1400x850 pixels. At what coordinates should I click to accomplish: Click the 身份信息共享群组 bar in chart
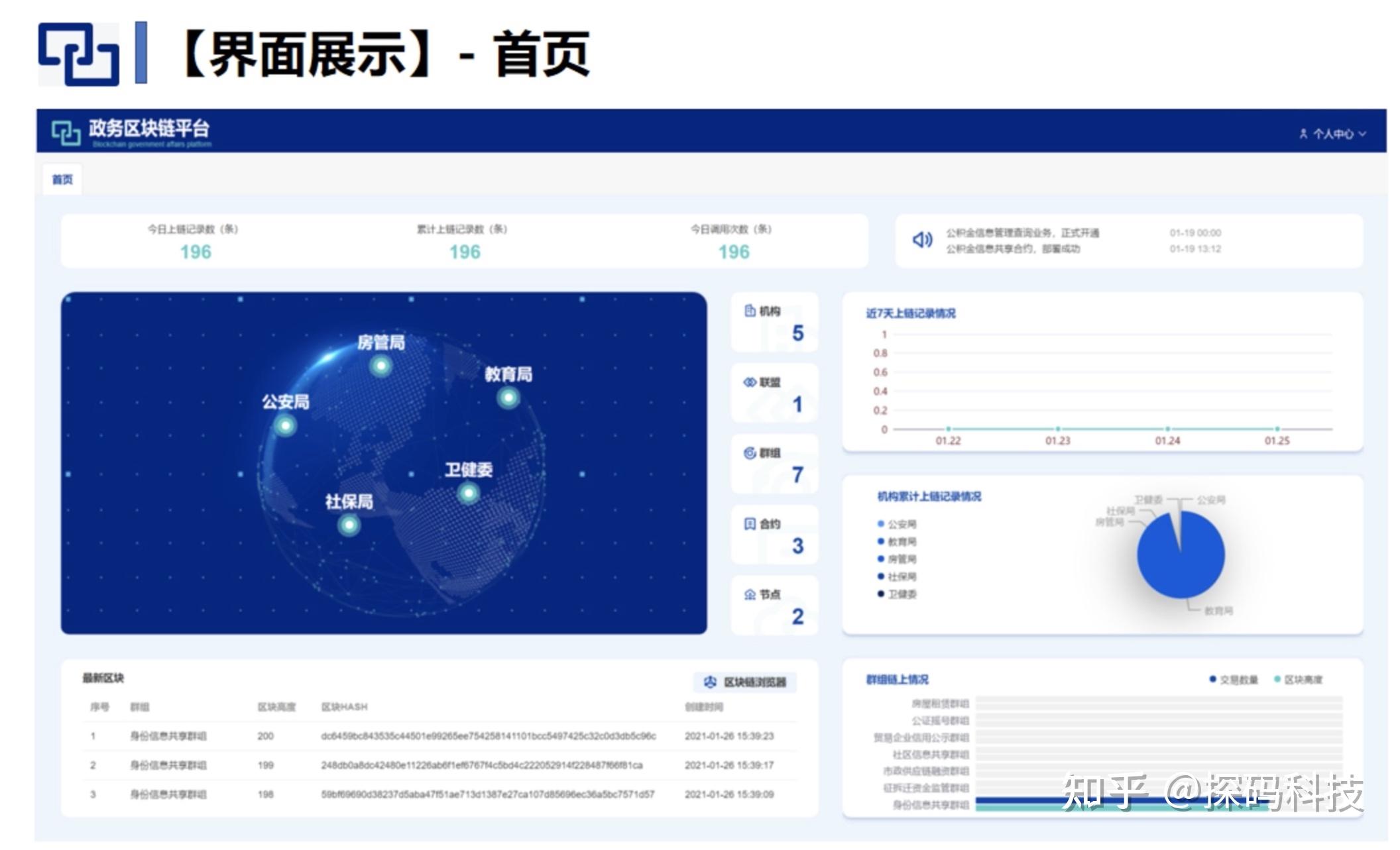point(1127,802)
